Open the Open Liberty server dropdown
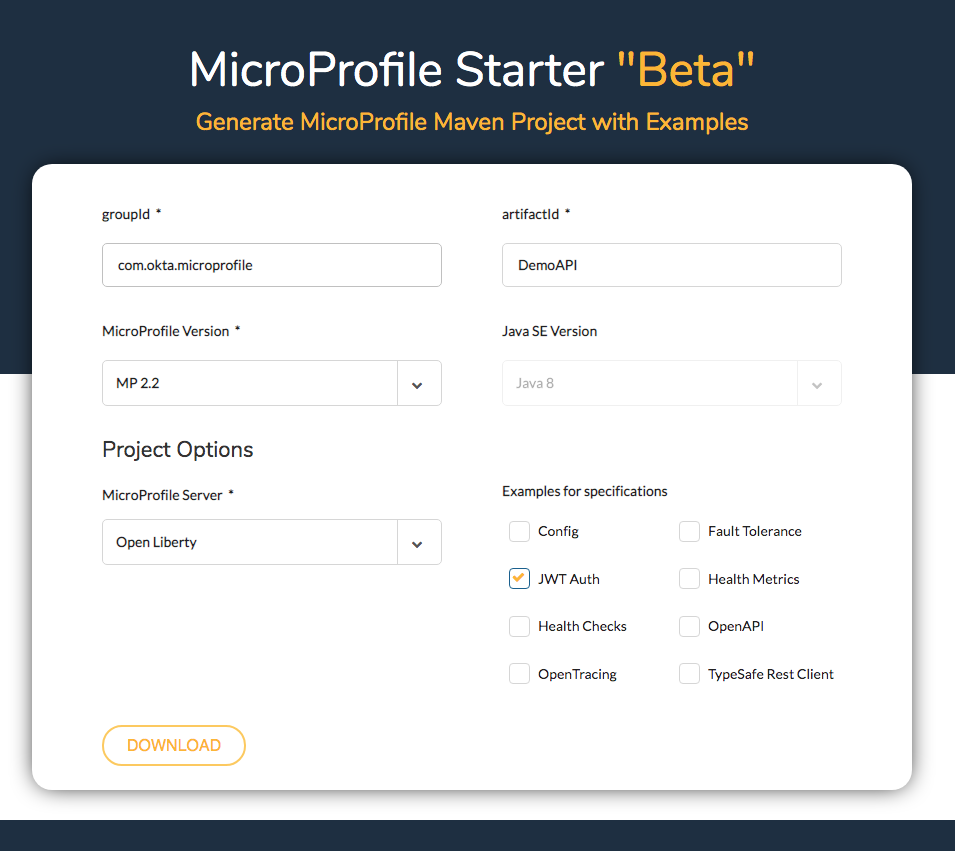Viewport: 955px width, 851px height. 250,542
